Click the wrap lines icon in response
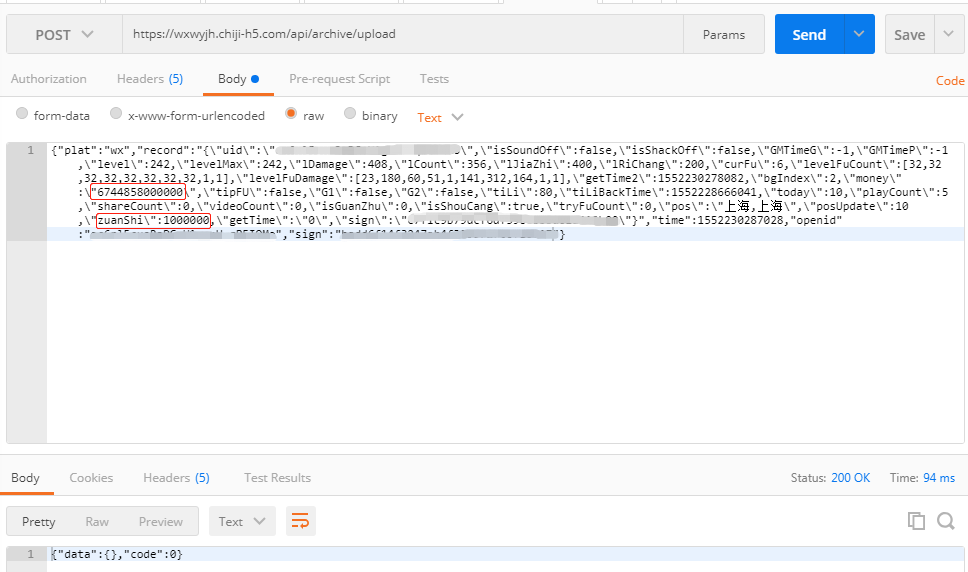The width and height of the screenshot is (968, 572). [301, 521]
